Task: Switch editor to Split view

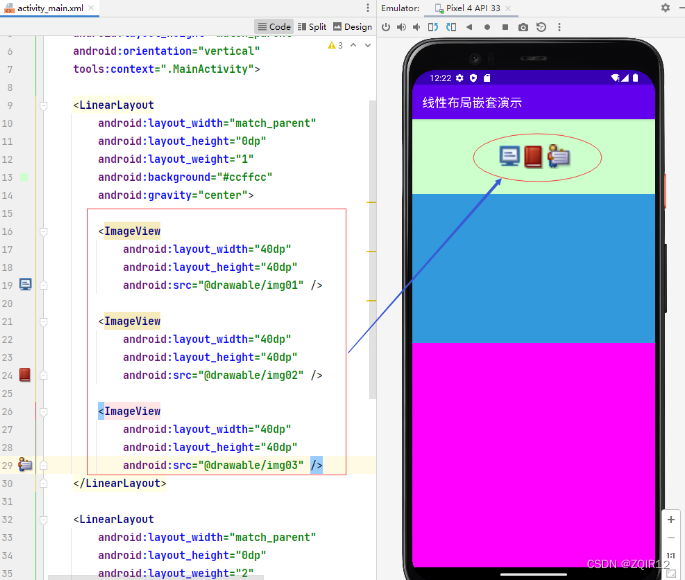Action: 312,27
